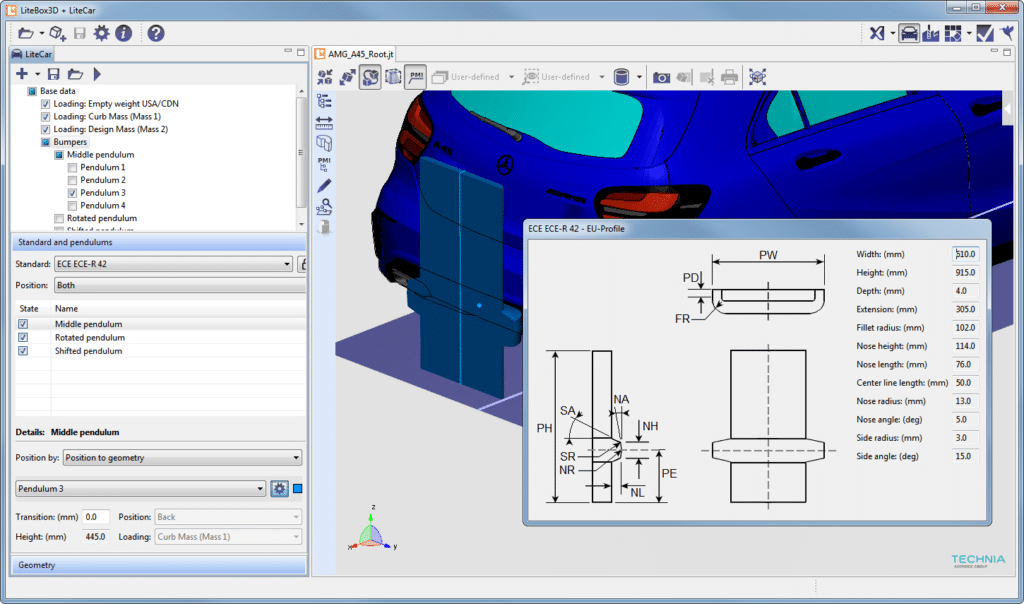This screenshot has width=1024, height=604.
Task: Click the Width (mm) field showing 510.0
Action: (965, 254)
